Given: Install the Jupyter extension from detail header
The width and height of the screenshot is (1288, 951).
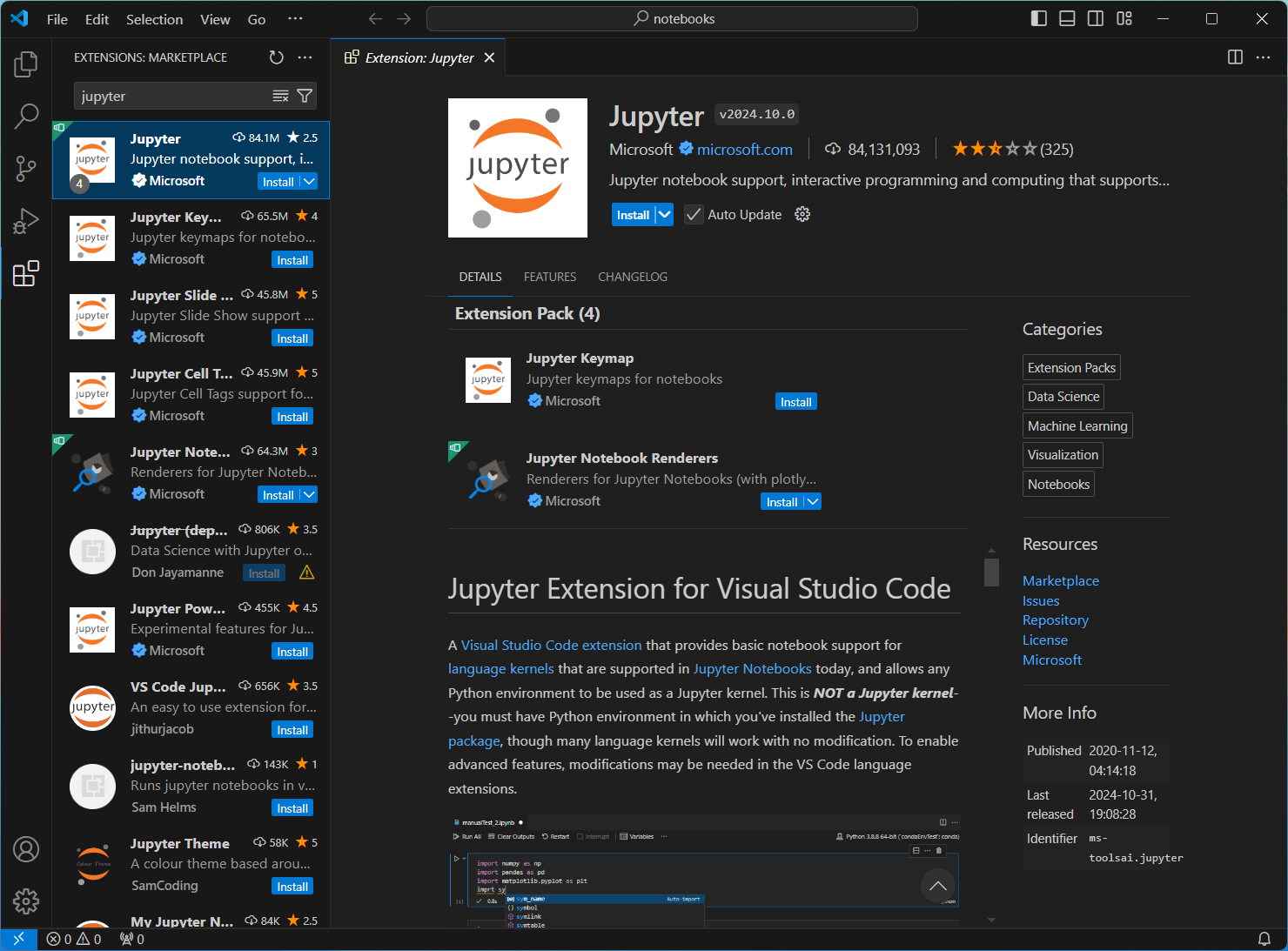Looking at the screenshot, I should click(633, 215).
